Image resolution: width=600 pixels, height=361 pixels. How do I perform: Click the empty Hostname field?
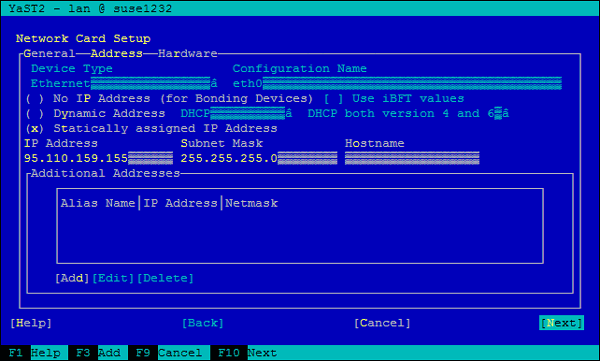click(x=412, y=158)
